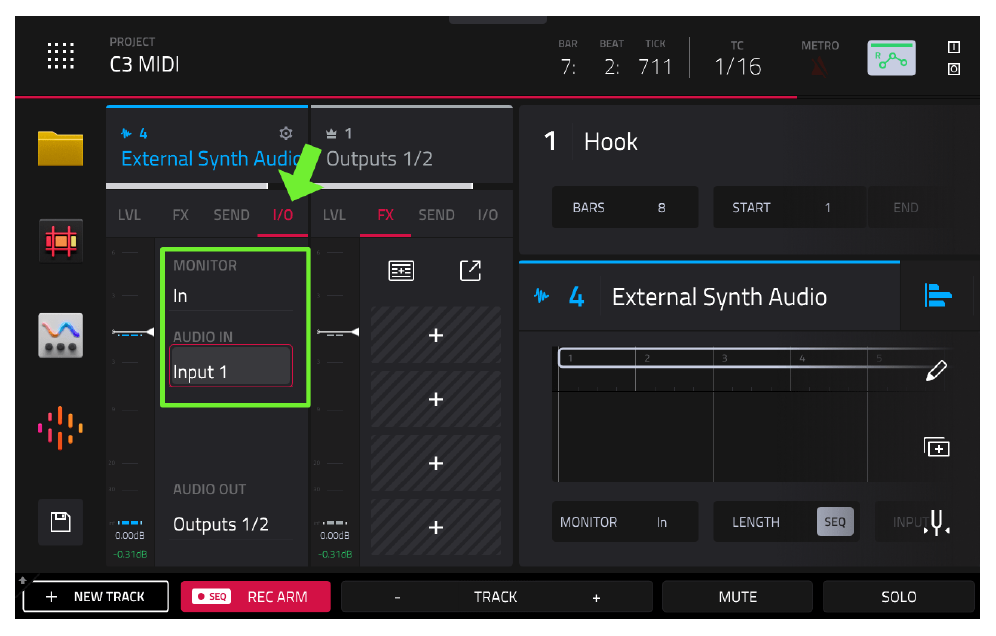Select the Outputs 1/2 channel header

point(412,146)
